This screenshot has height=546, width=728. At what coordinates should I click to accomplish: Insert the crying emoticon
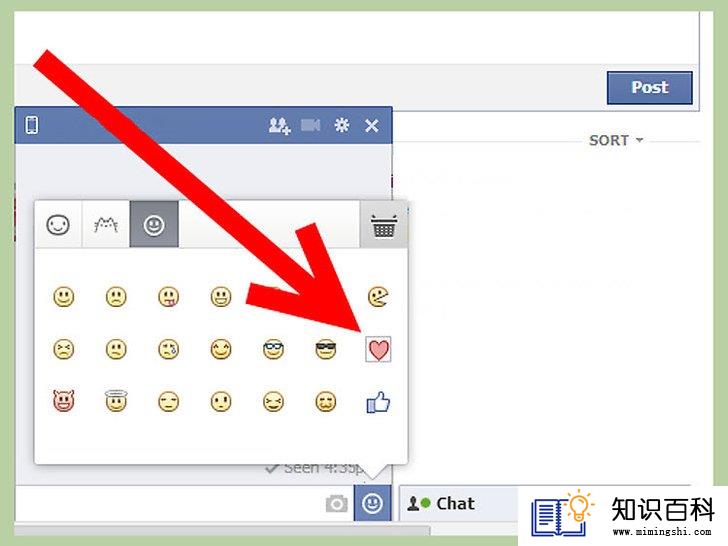coord(169,349)
